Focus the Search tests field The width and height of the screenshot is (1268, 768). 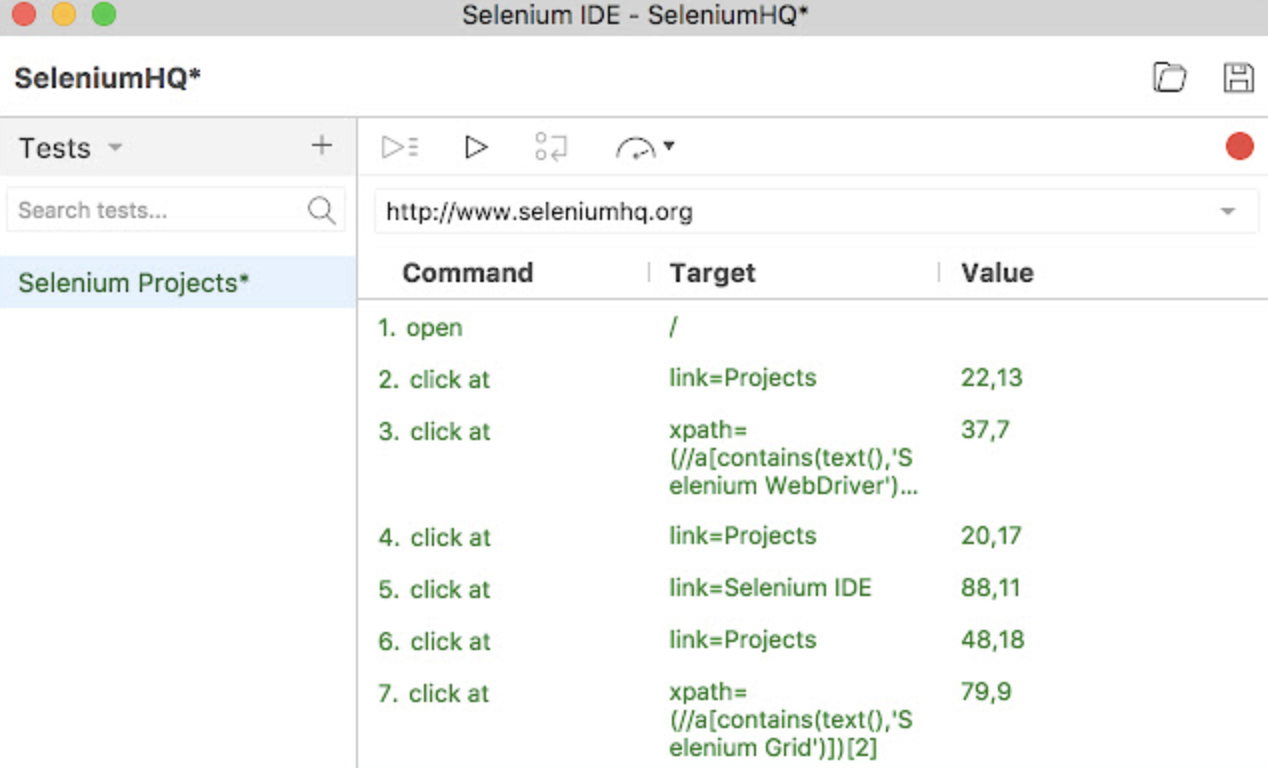pos(176,210)
